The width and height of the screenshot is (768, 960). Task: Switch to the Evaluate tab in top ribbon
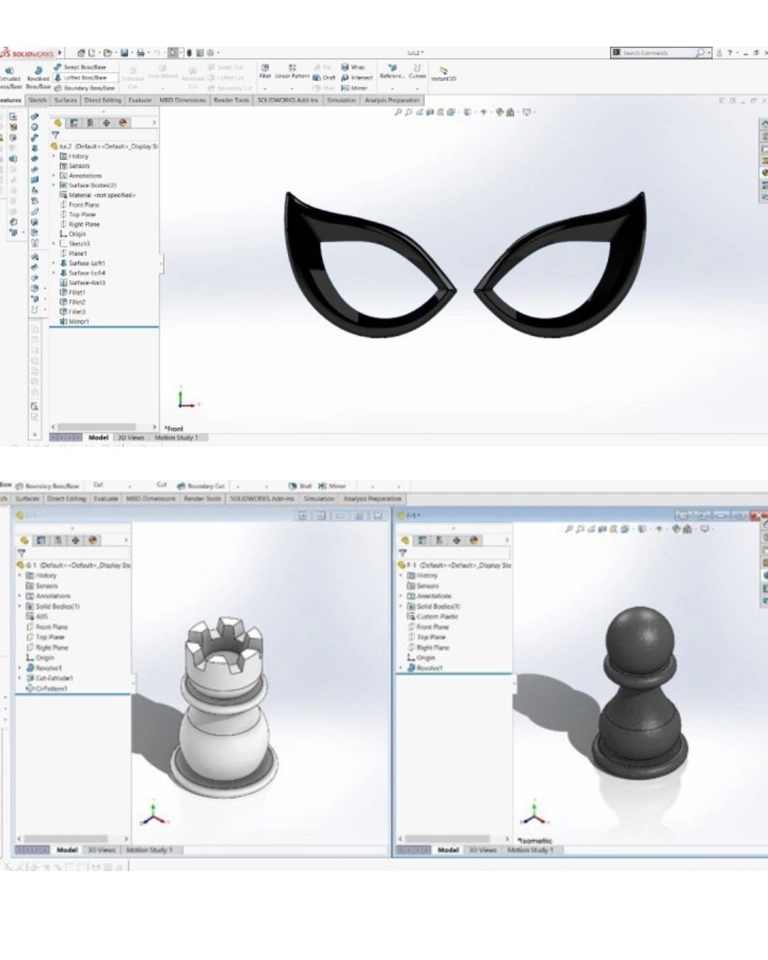click(140, 100)
